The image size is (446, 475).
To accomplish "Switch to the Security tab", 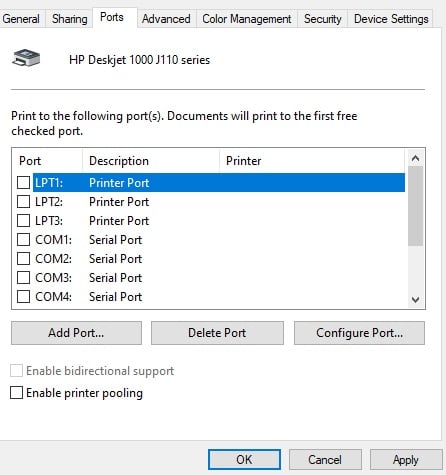I will (x=322, y=19).
